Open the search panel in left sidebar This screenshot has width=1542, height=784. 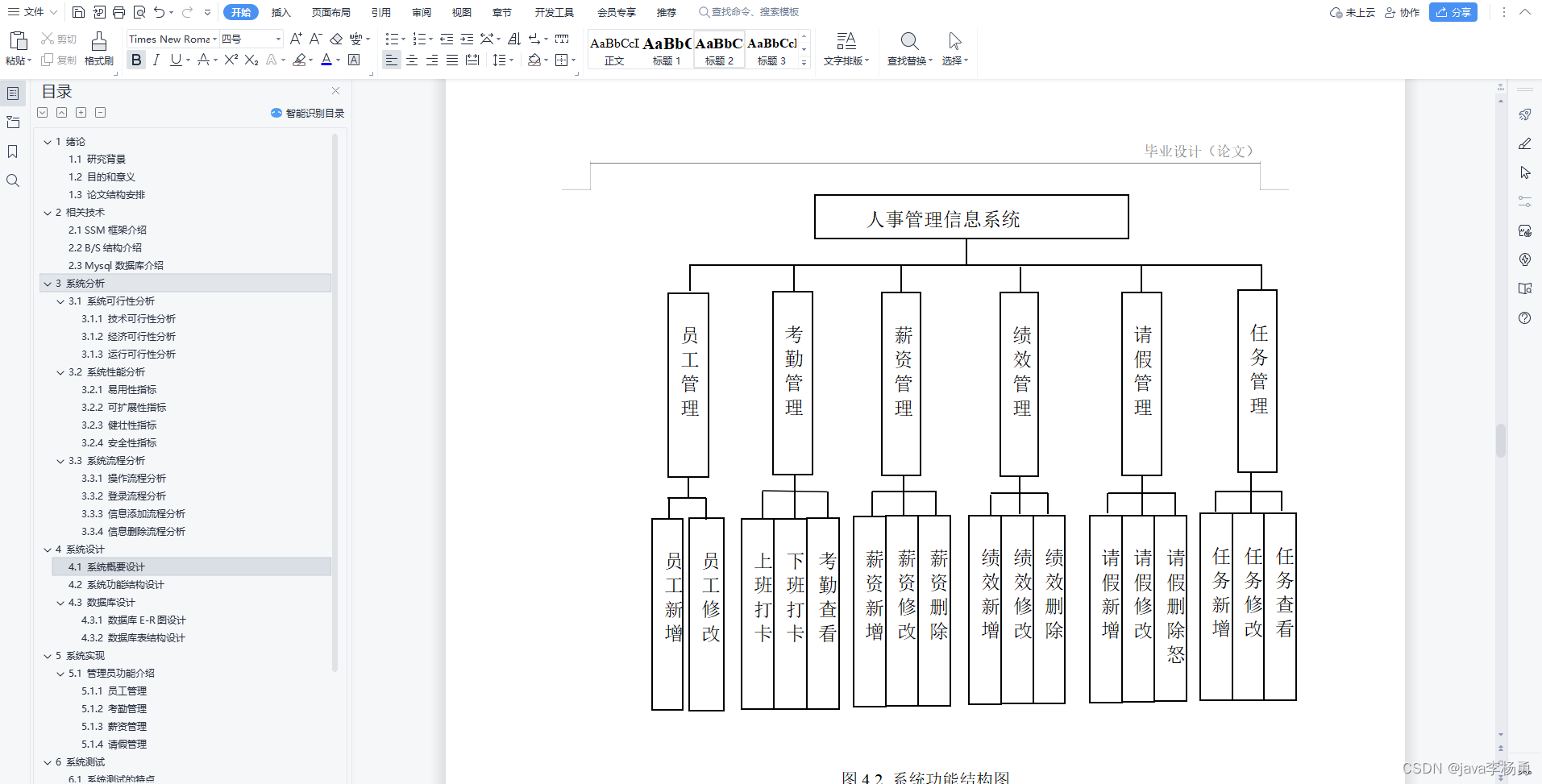(x=13, y=180)
